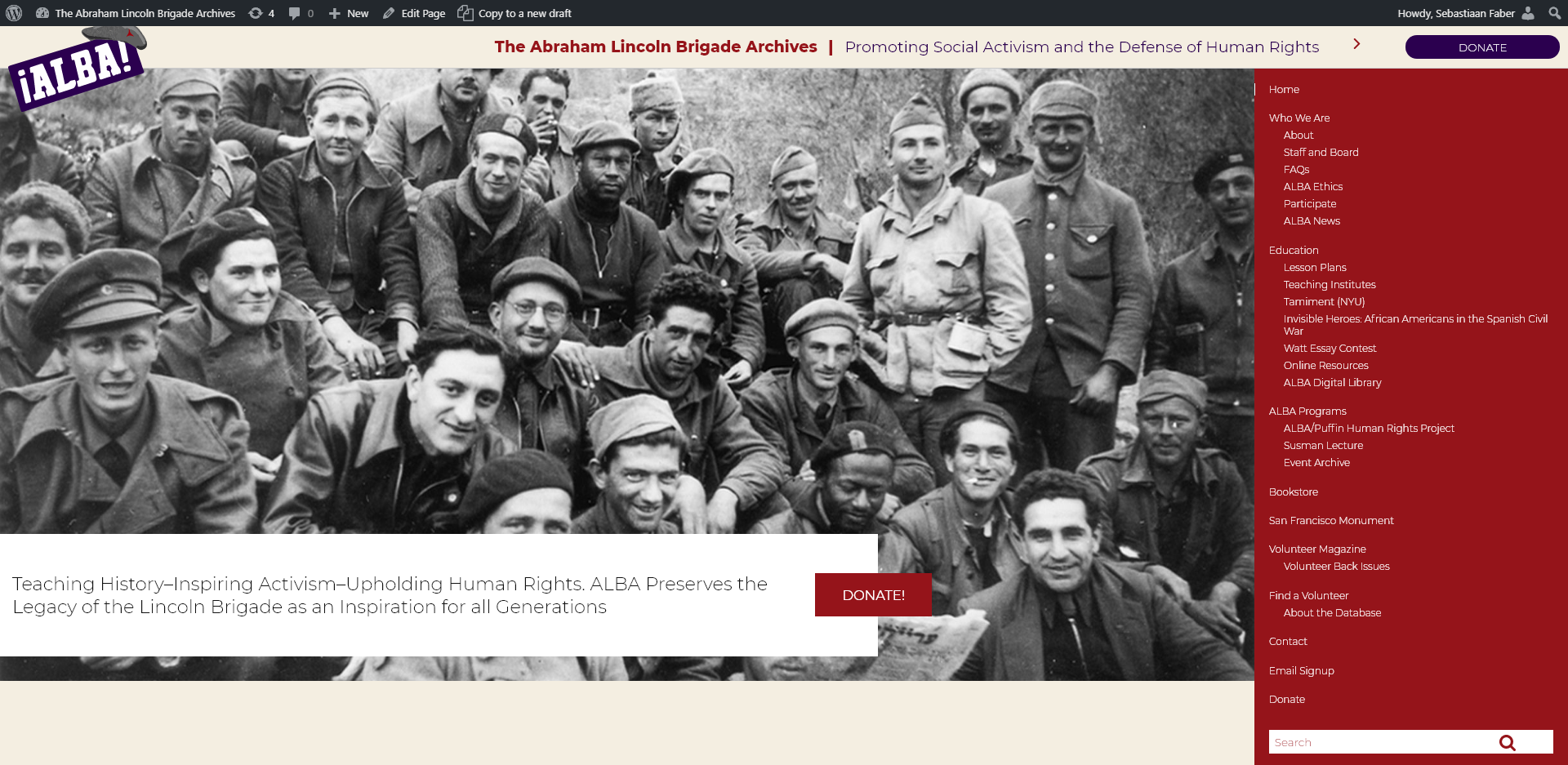Click the ¡ALBA! logo
The height and width of the screenshot is (765, 1568).
pyautogui.click(x=76, y=69)
